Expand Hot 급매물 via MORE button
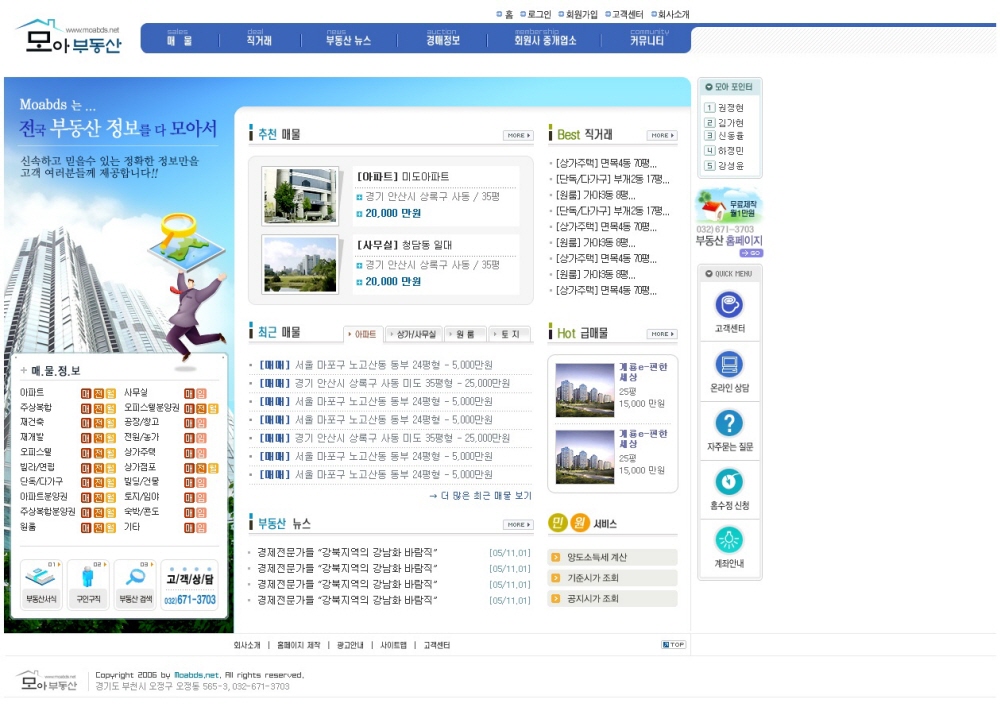The image size is (1000, 714). click(662, 334)
